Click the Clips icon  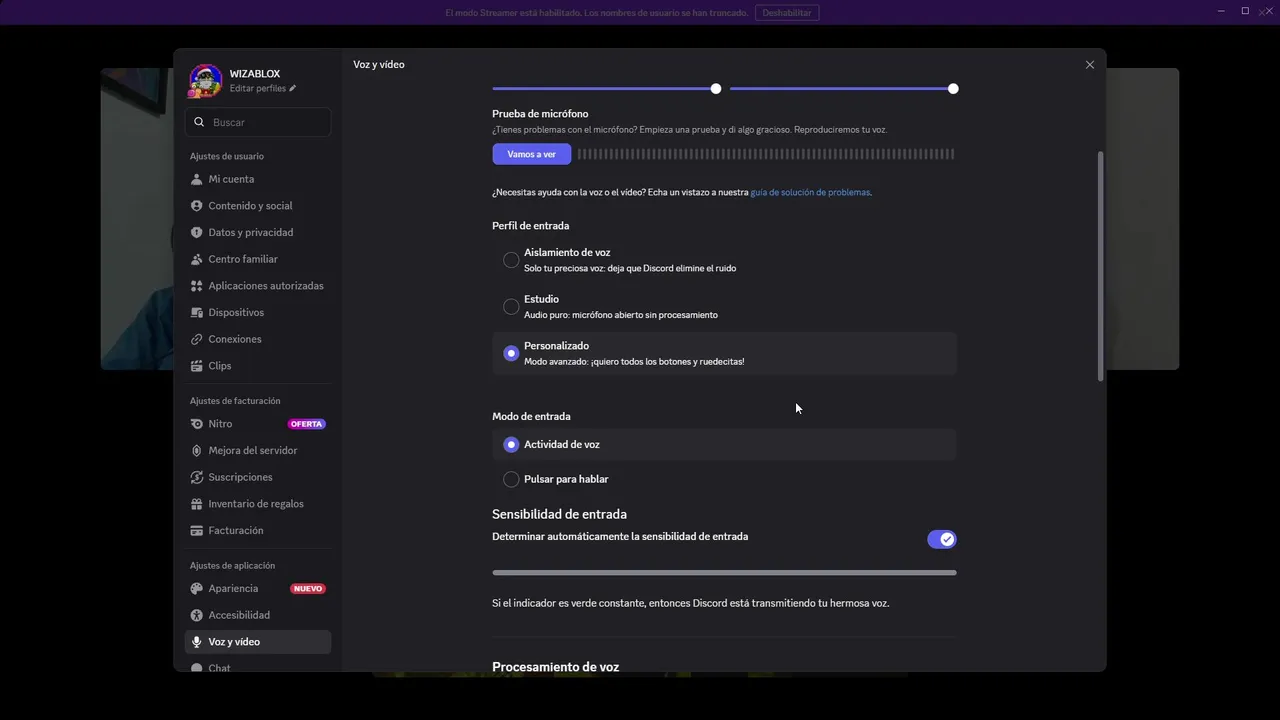197,366
